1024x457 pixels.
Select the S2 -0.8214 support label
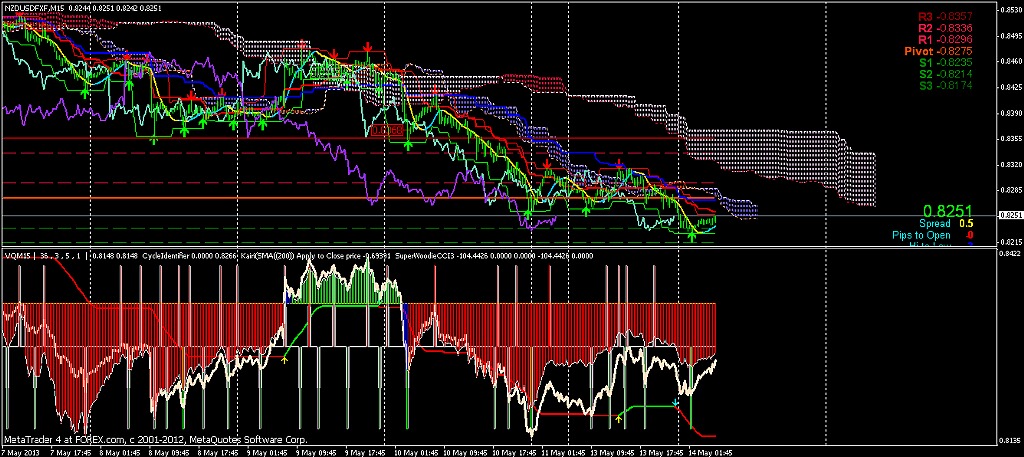[946, 74]
